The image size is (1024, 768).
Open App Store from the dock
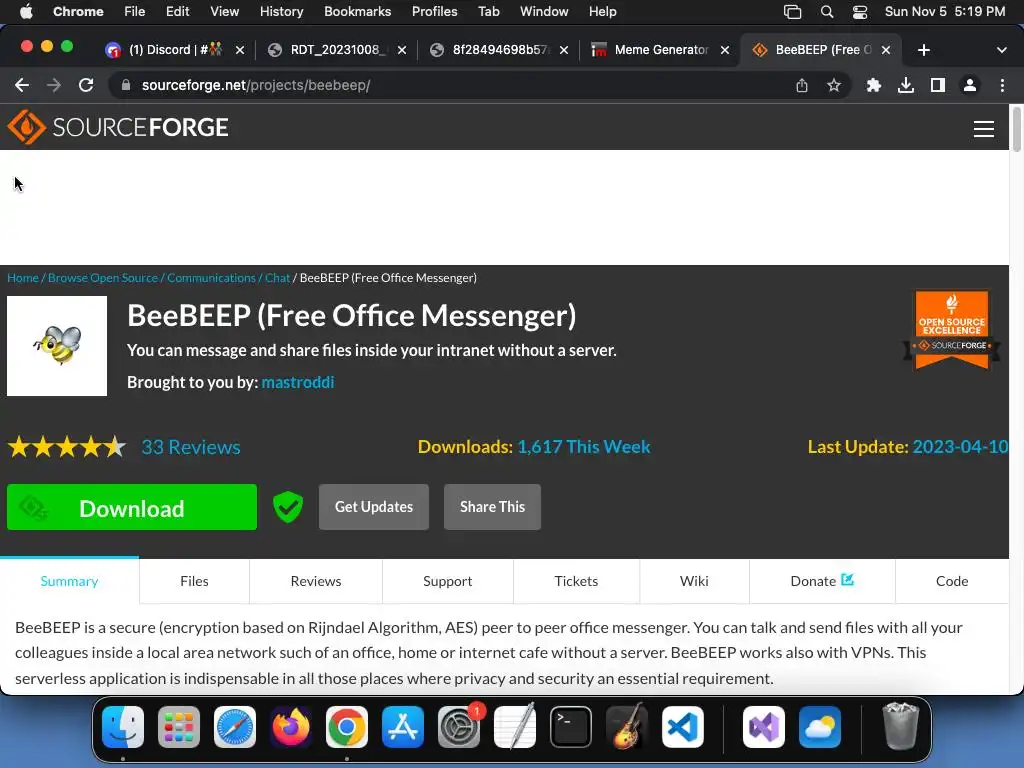click(x=403, y=727)
